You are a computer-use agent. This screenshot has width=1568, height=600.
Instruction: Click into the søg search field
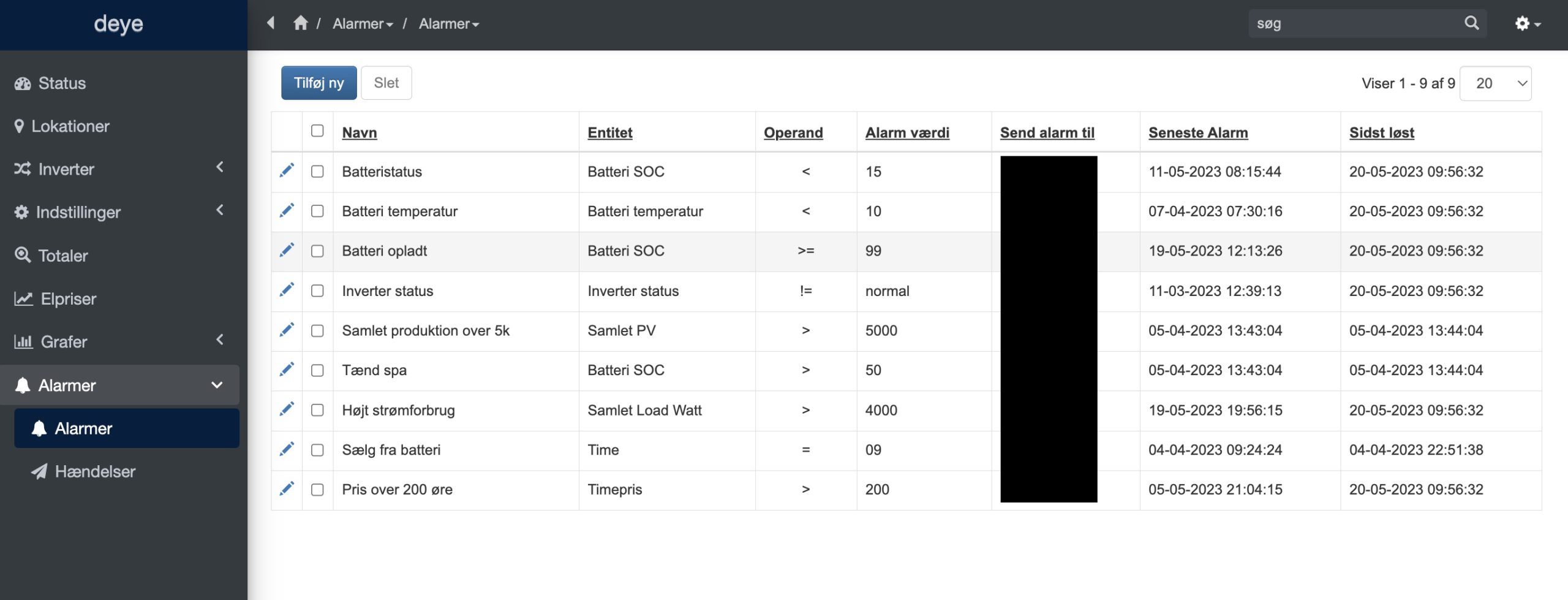click(x=1354, y=24)
